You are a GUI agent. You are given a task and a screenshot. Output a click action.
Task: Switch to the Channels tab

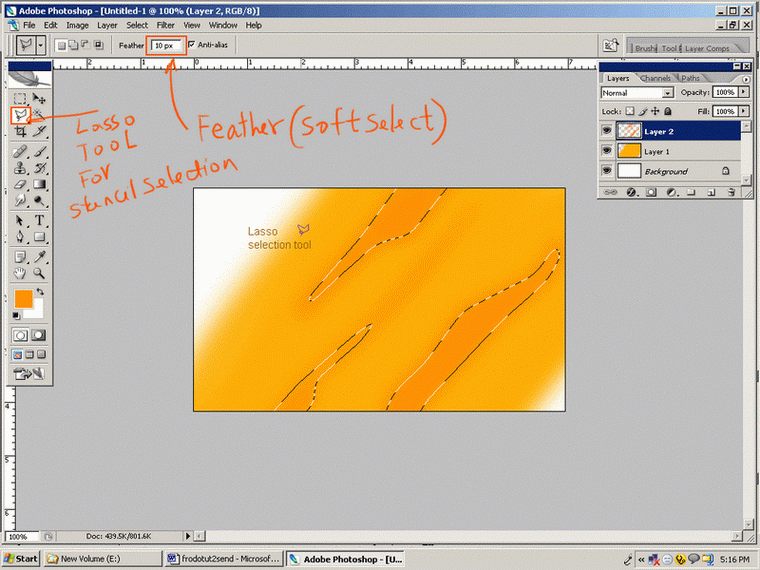(x=656, y=78)
